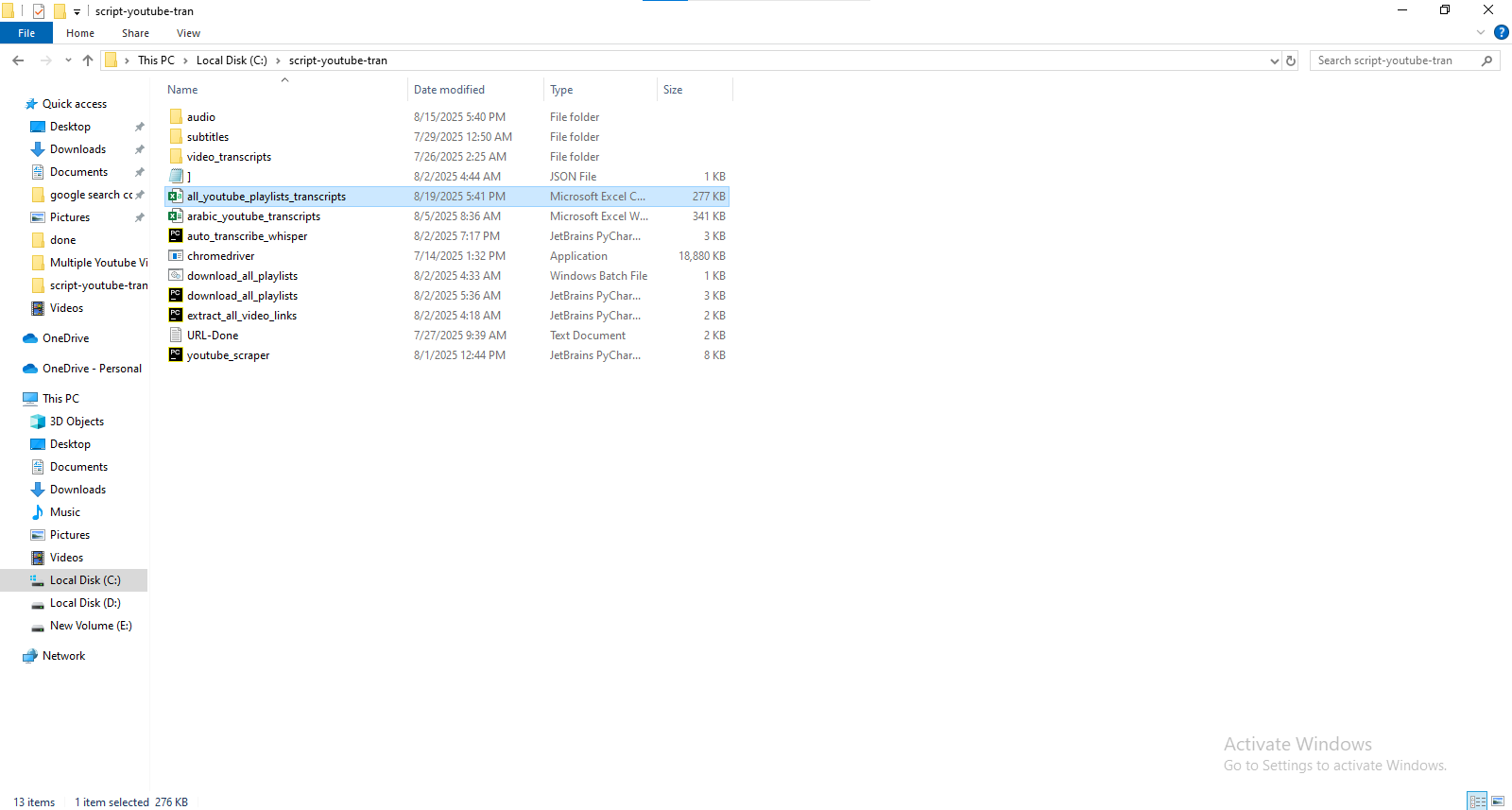Open the Share ribbon tab
Image resolution: width=1512 pixels, height=810 pixels.
pyautogui.click(x=135, y=33)
